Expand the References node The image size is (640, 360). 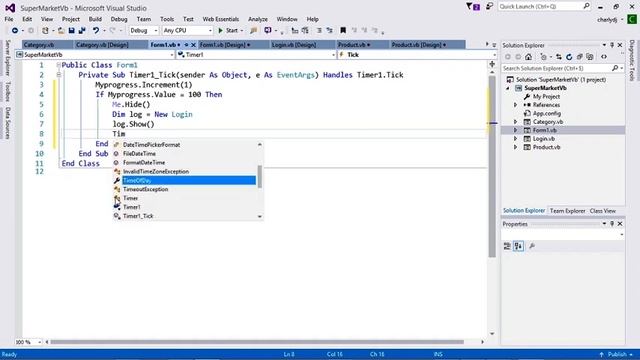(515, 105)
